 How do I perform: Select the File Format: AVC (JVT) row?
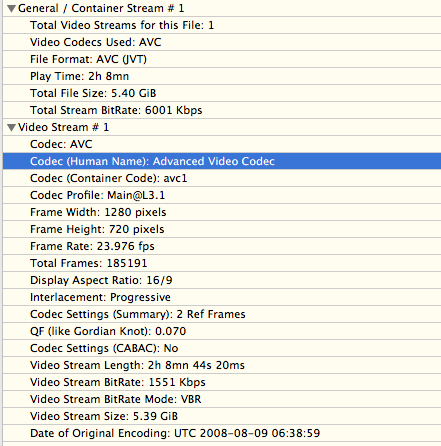tap(222, 59)
